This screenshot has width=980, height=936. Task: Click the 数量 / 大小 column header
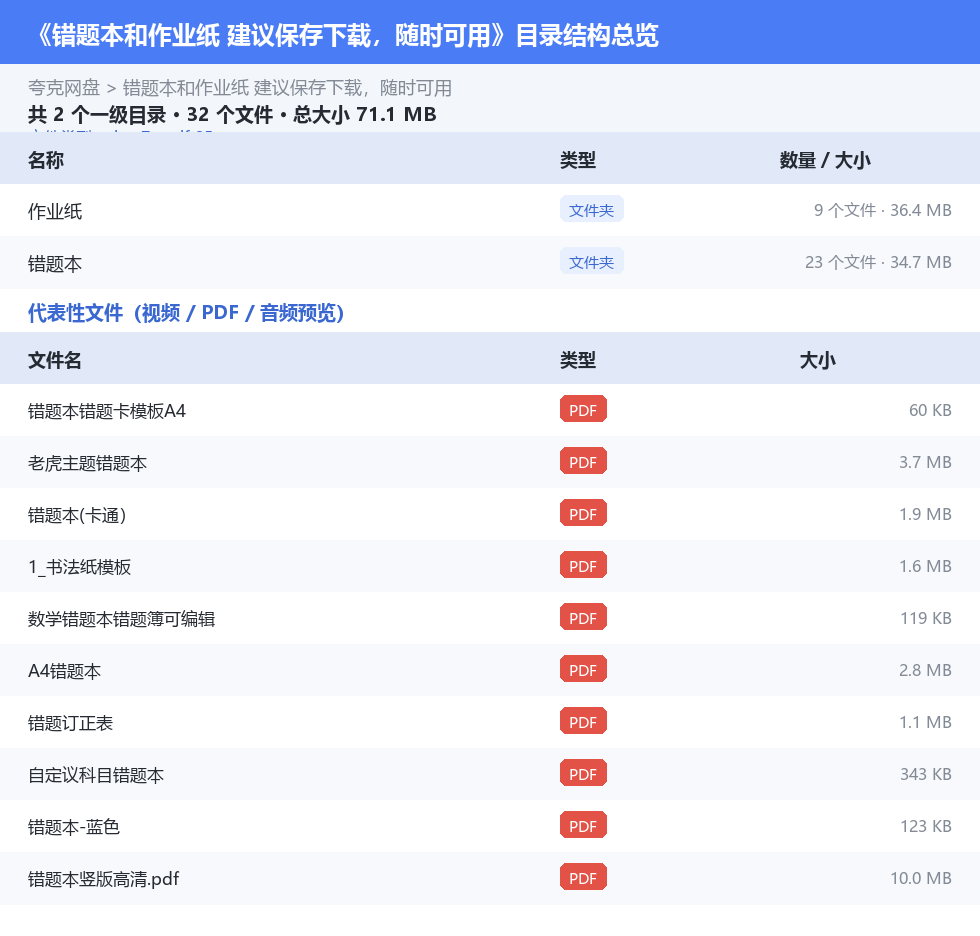(x=825, y=160)
